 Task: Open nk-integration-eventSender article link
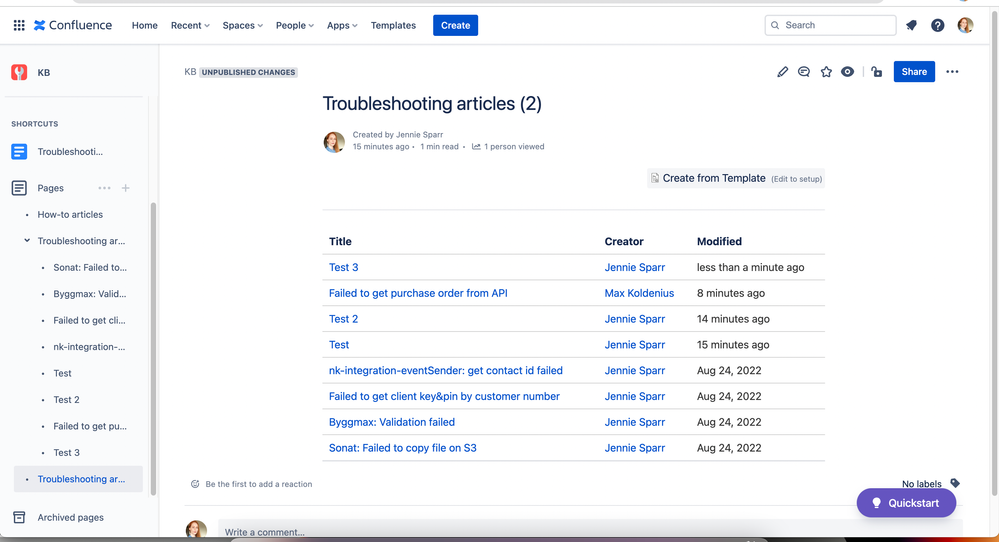click(x=445, y=371)
